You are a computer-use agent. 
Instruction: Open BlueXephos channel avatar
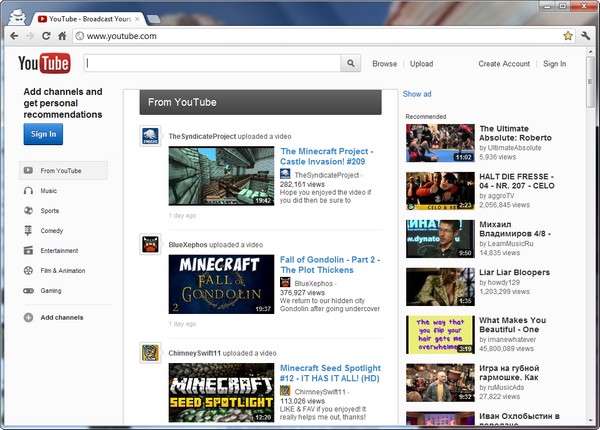(x=150, y=244)
